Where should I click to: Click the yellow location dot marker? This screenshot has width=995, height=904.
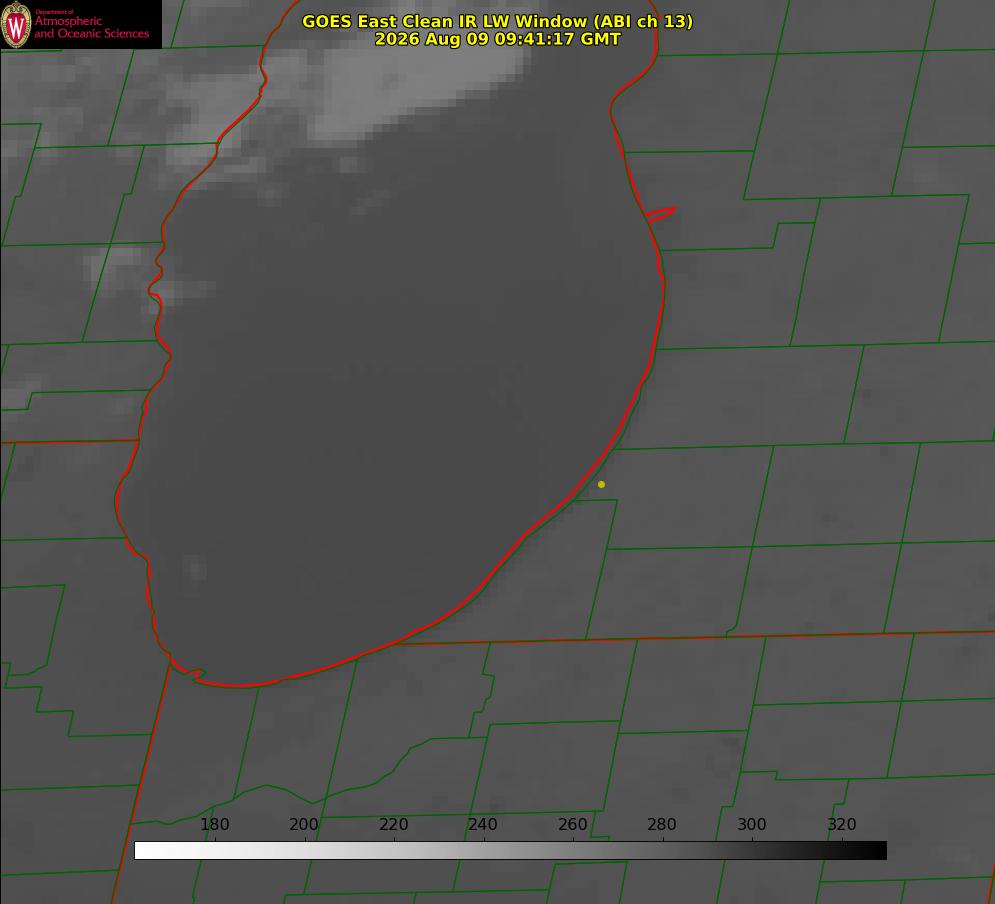click(601, 484)
